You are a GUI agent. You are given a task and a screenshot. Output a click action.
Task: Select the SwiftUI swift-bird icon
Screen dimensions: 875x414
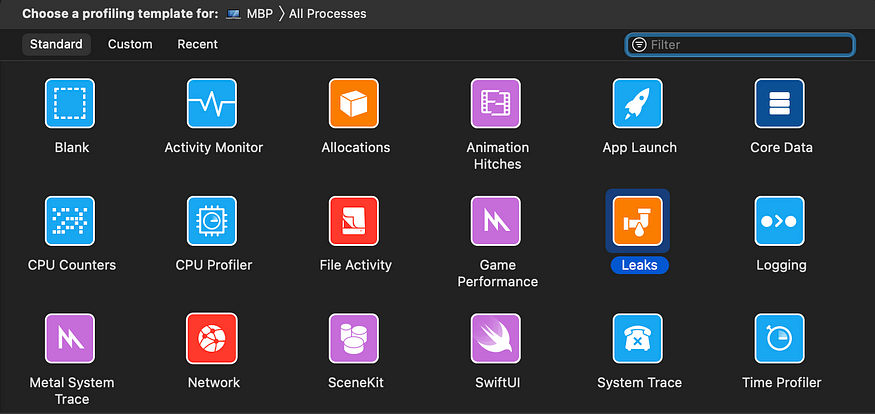click(x=496, y=339)
